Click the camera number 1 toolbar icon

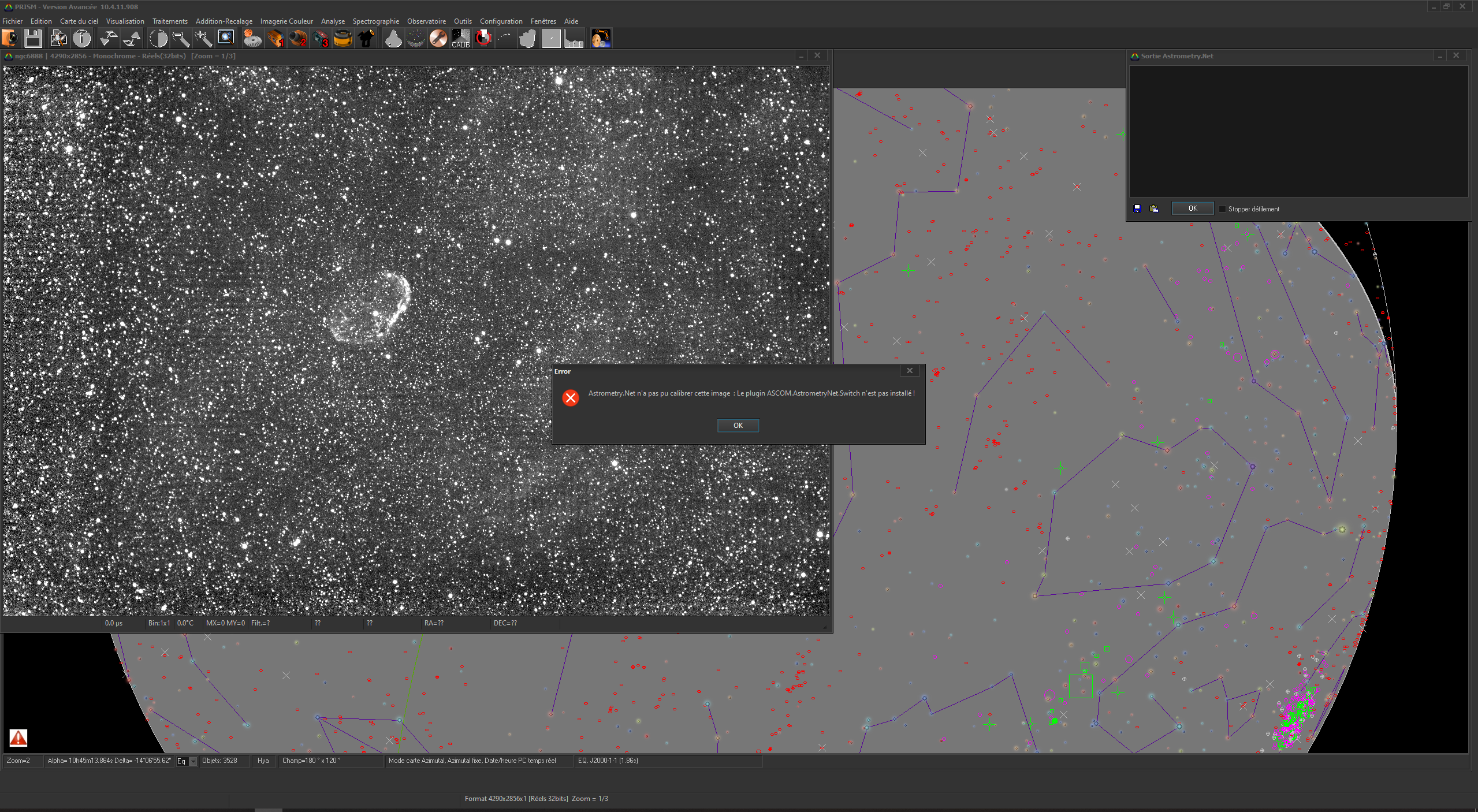[276, 39]
